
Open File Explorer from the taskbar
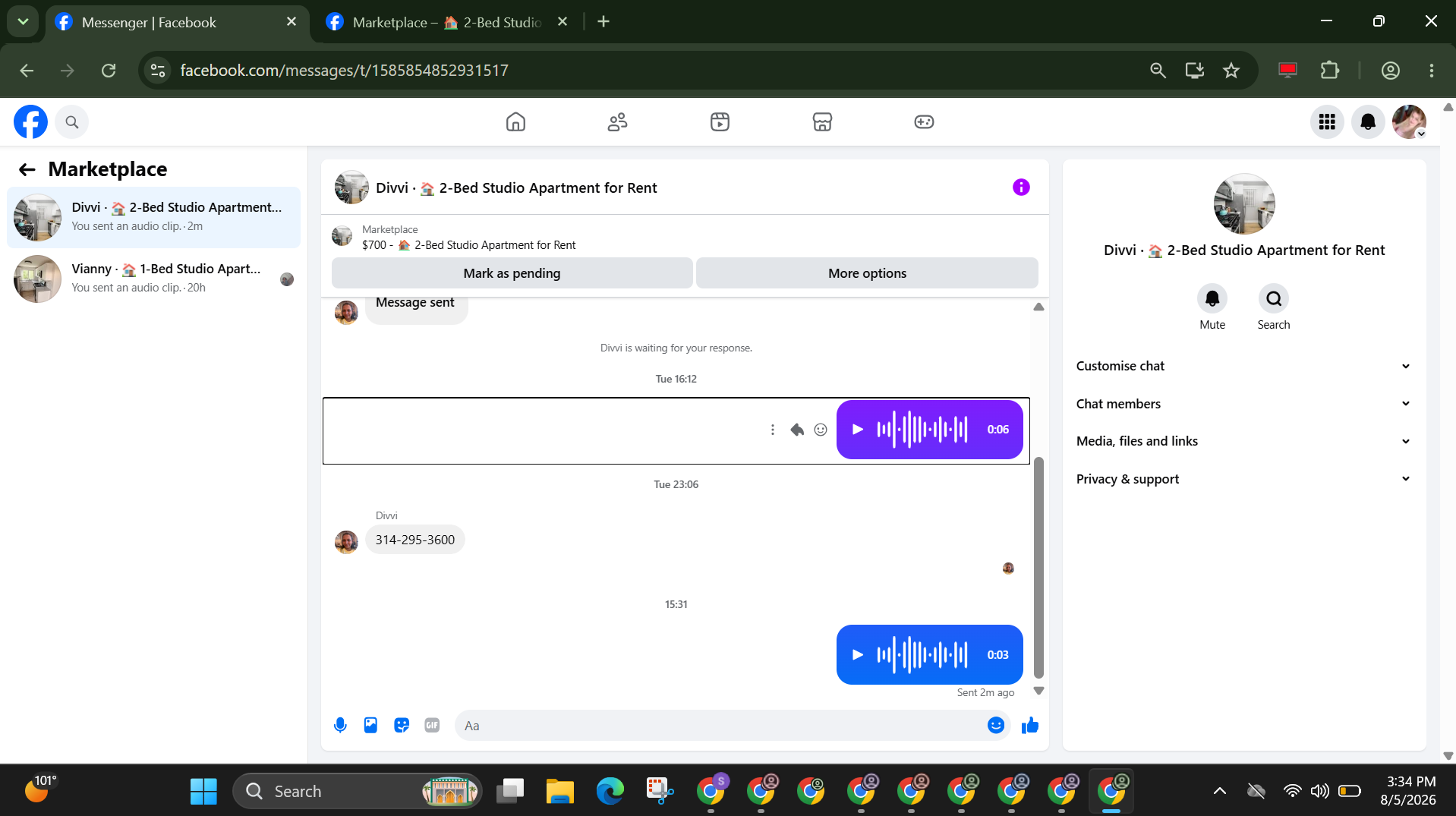pyautogui.click(x=560, y=791)
